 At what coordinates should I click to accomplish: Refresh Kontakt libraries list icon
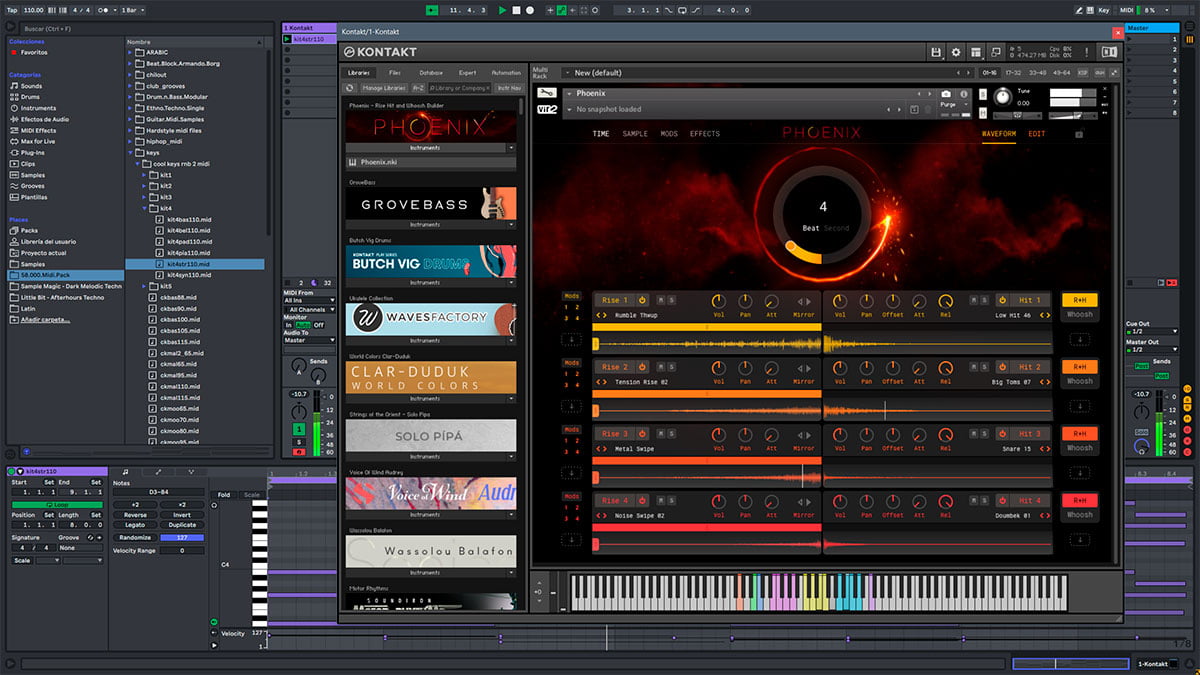click(x=350, y=88)
